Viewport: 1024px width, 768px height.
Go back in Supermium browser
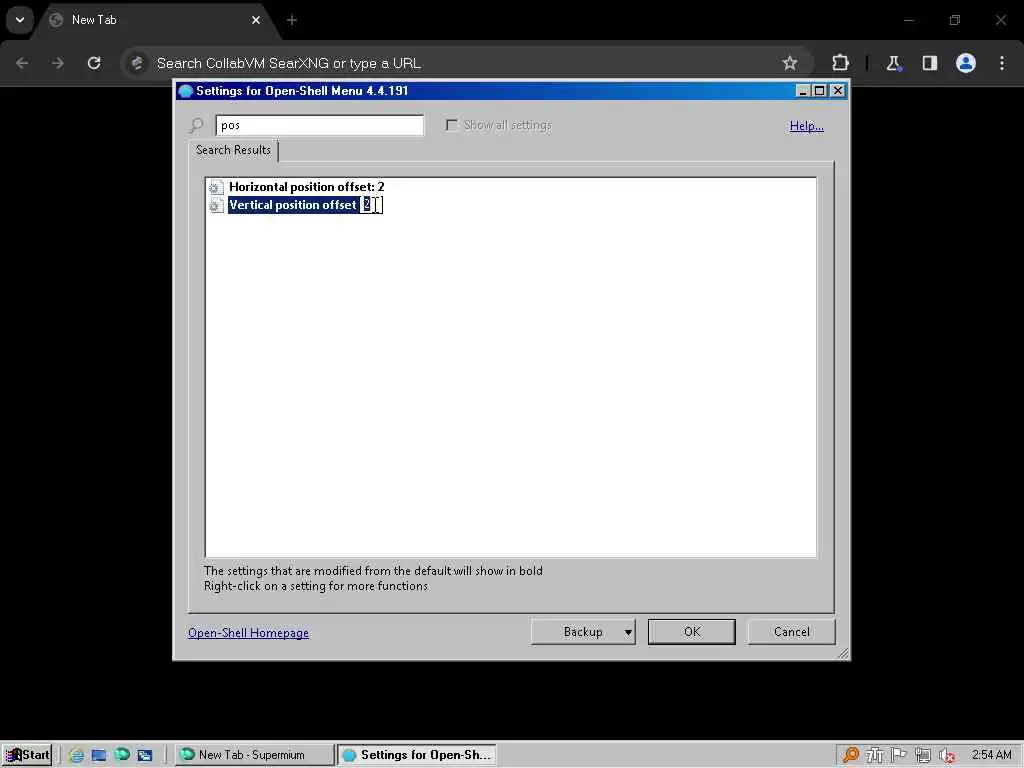coord(22,63)
